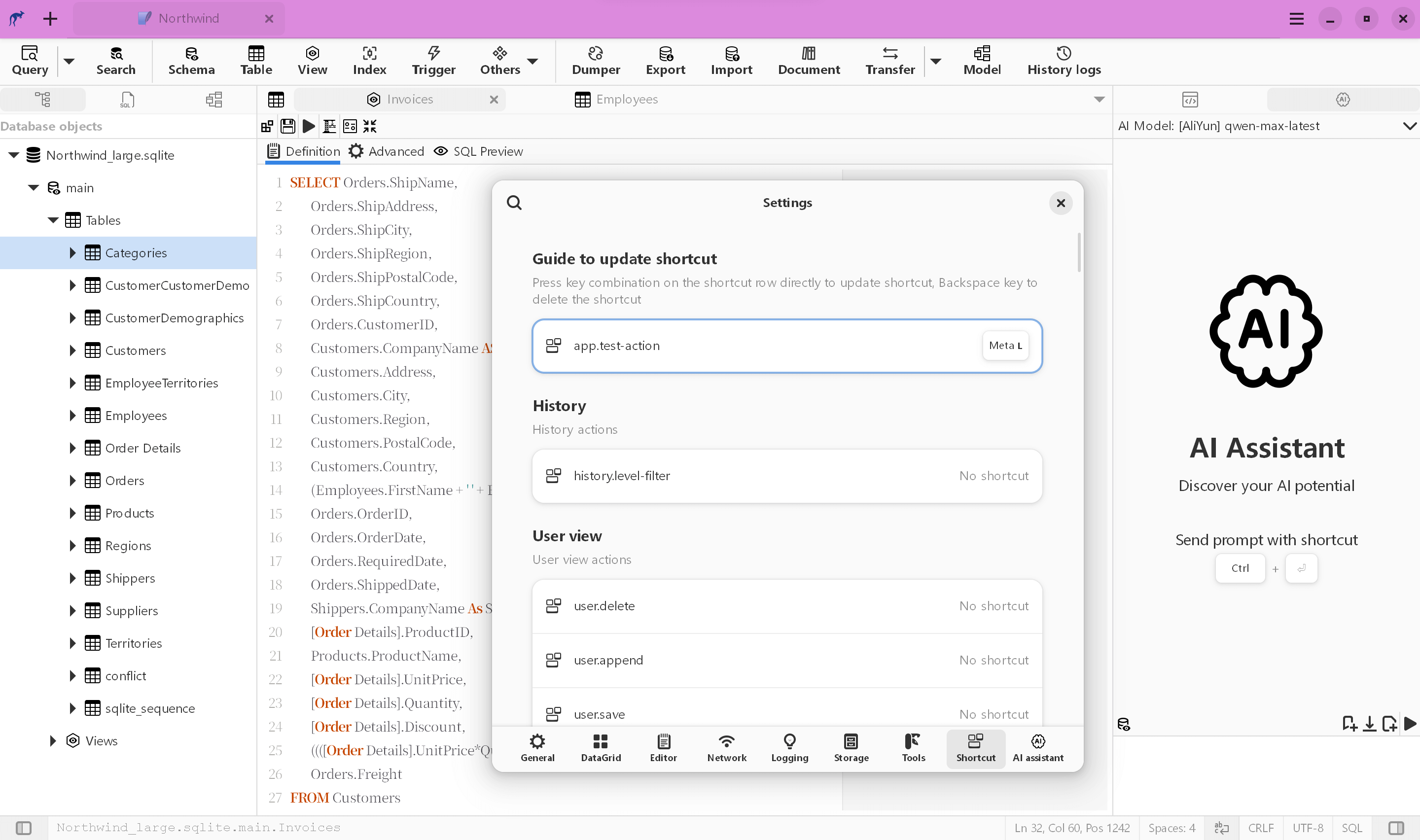The width and height of the screenshot is (1420, 840).
Task: Open the AI Model selection dropdown
Action: coord(1410,126)
